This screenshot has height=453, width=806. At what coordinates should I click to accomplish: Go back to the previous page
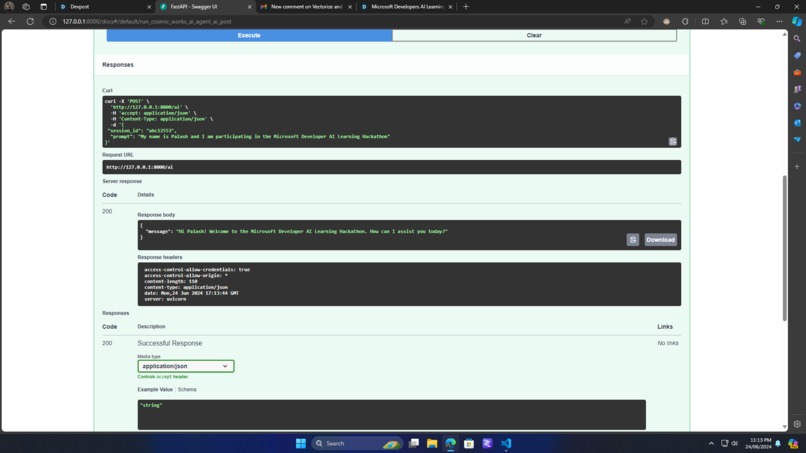tap(11, 22)
